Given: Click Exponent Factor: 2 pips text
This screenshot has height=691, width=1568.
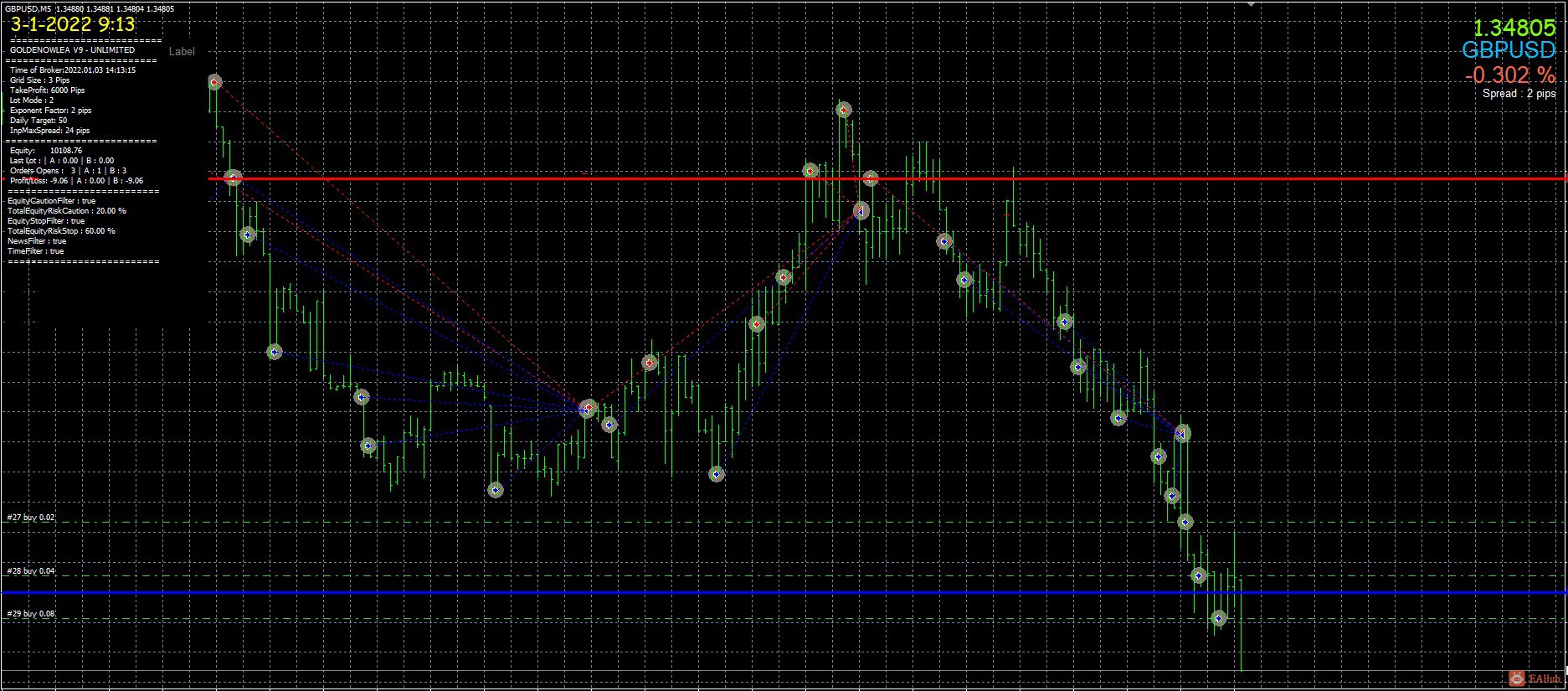Looking at the screenshot, I should [x=51, y=111].
